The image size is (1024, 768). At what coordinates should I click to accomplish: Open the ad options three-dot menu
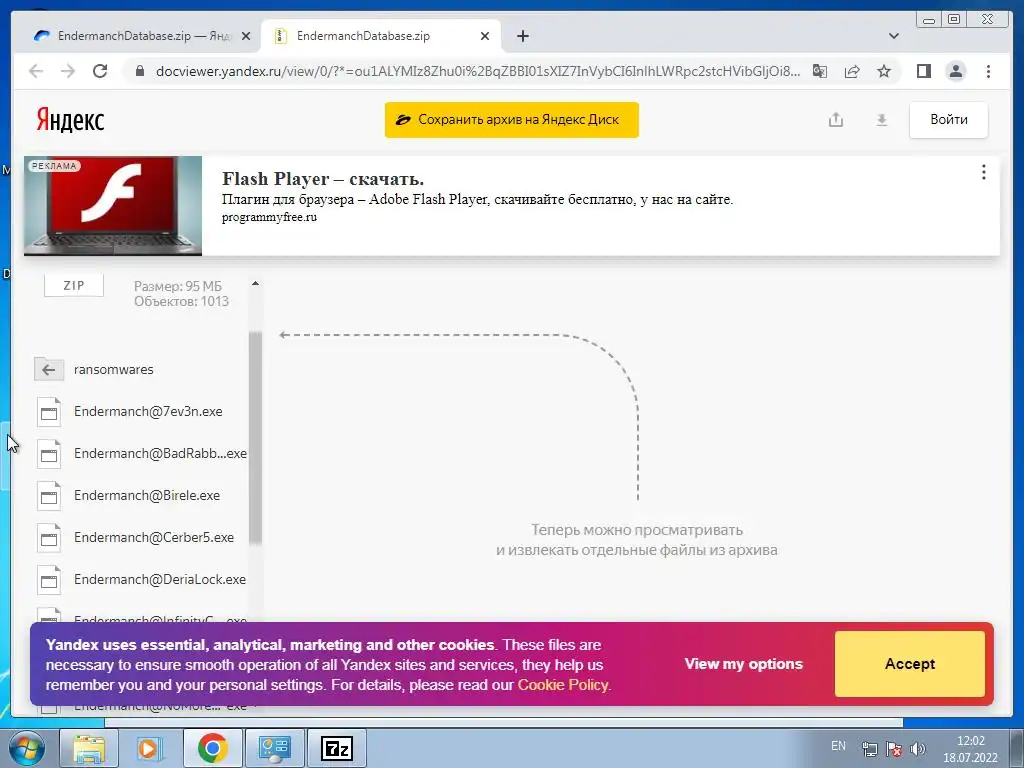pos(984,172)
